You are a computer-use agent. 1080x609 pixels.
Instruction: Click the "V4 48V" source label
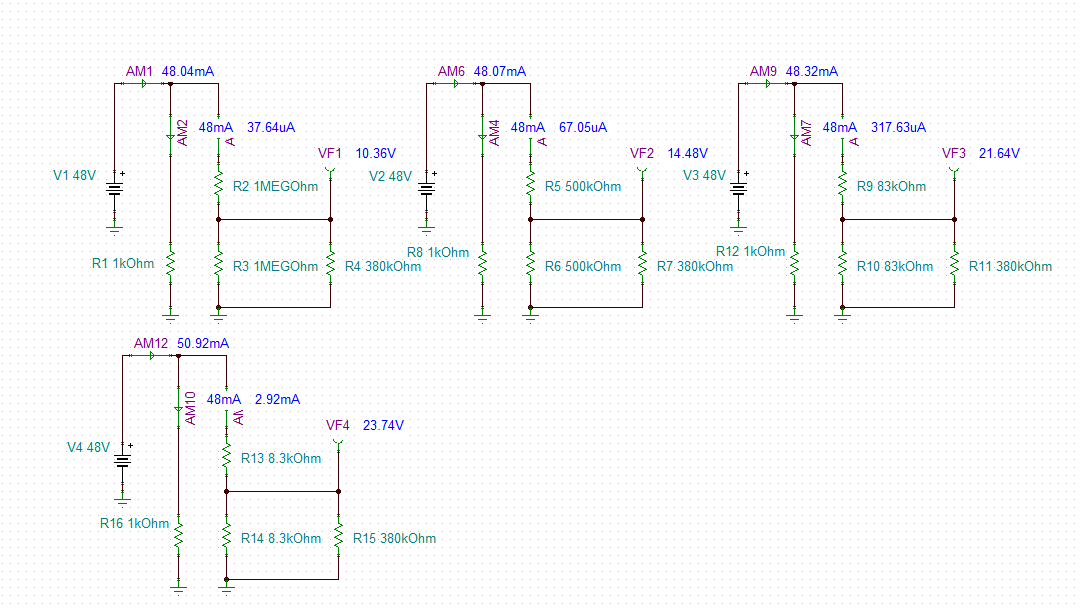pos(88,448)
